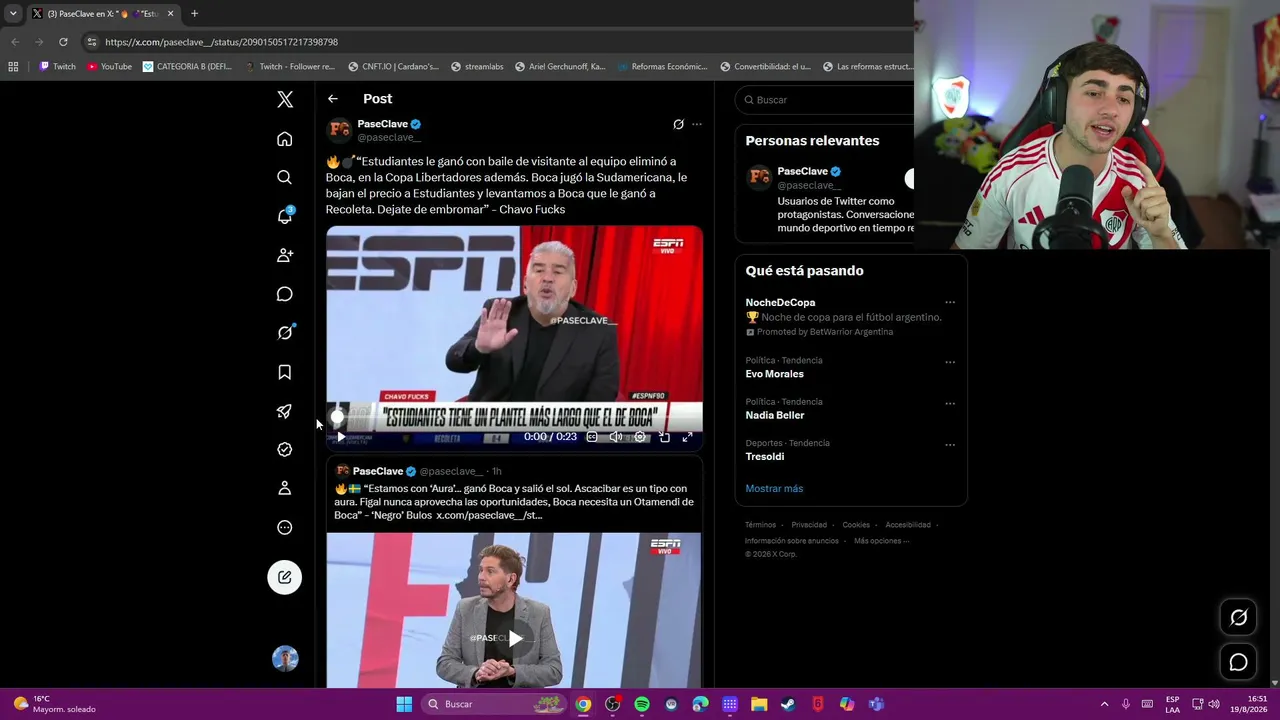Open Steam from the taskbar
Image resolution: width=1280 pixels, height=720 pixels.
(x=788, y=704)
